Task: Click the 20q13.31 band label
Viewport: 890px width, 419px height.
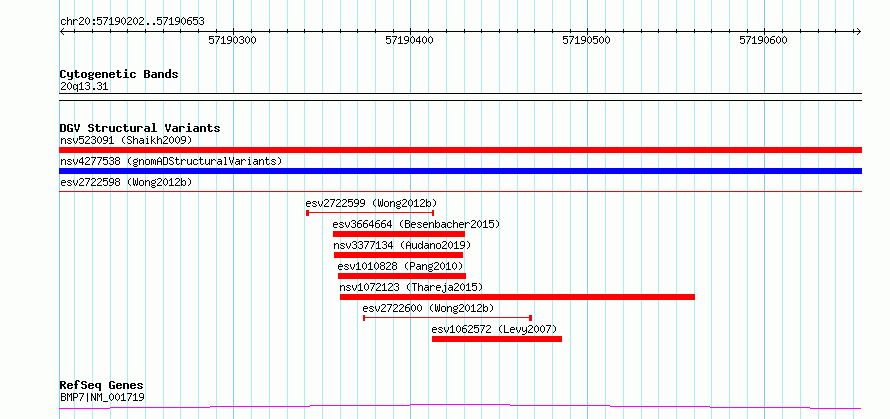Action: click(84, 87)
